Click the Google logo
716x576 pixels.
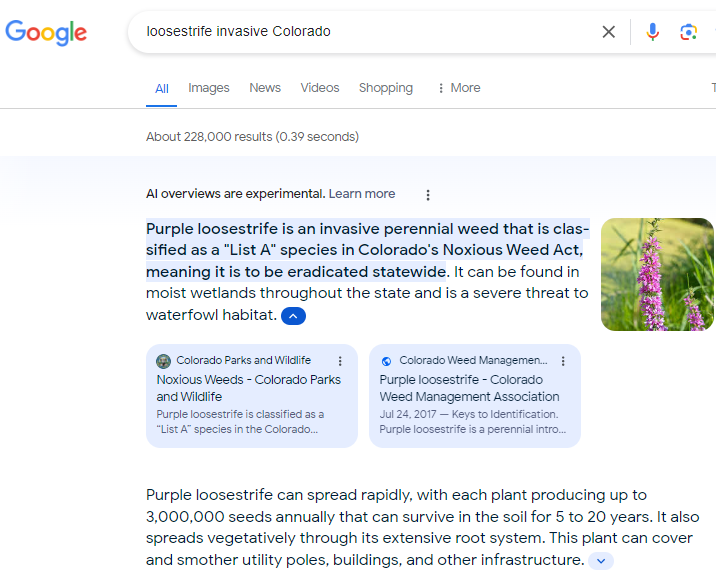[46, 32]
